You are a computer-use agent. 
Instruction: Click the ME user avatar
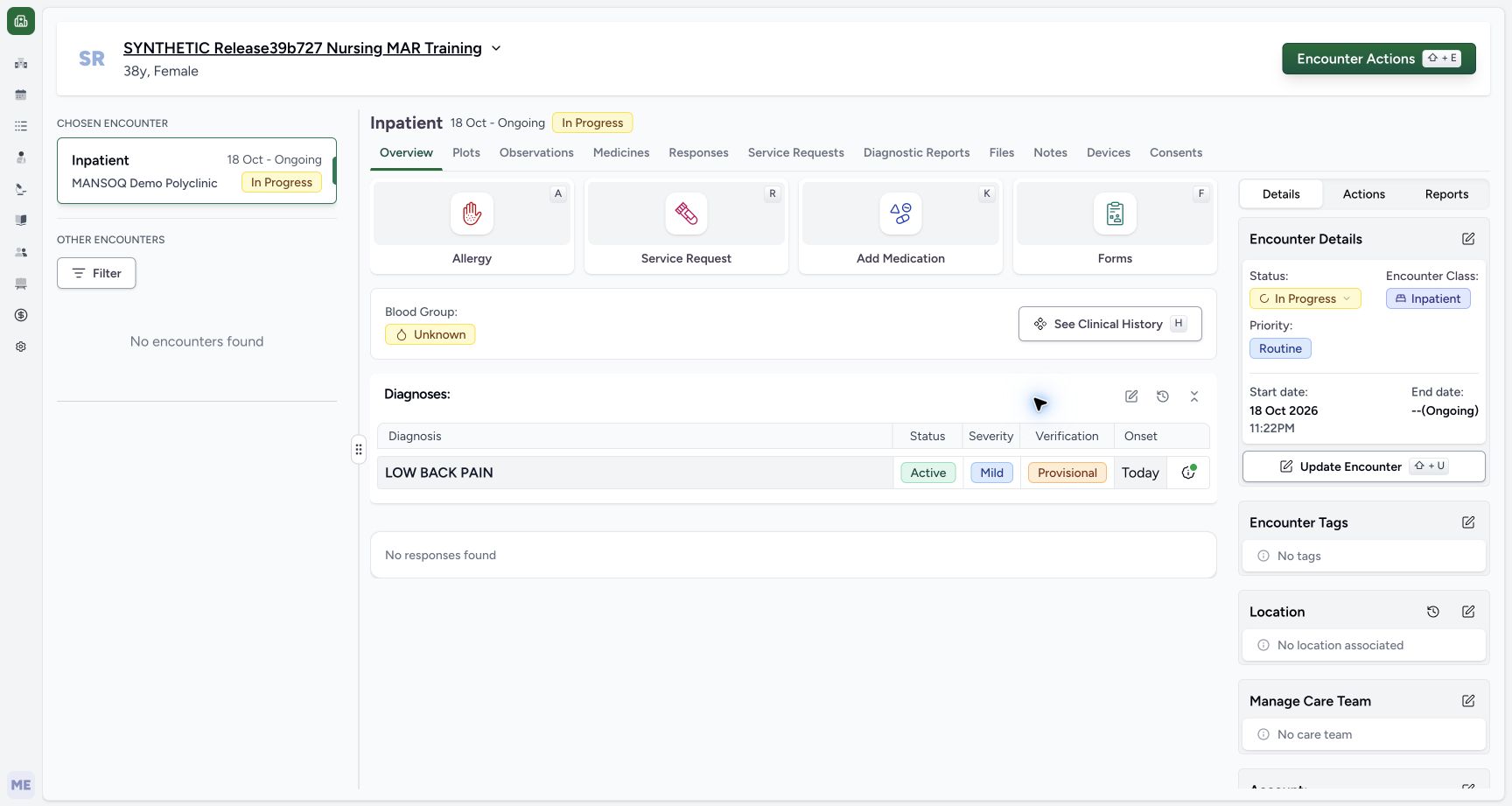tap(21, 785)
